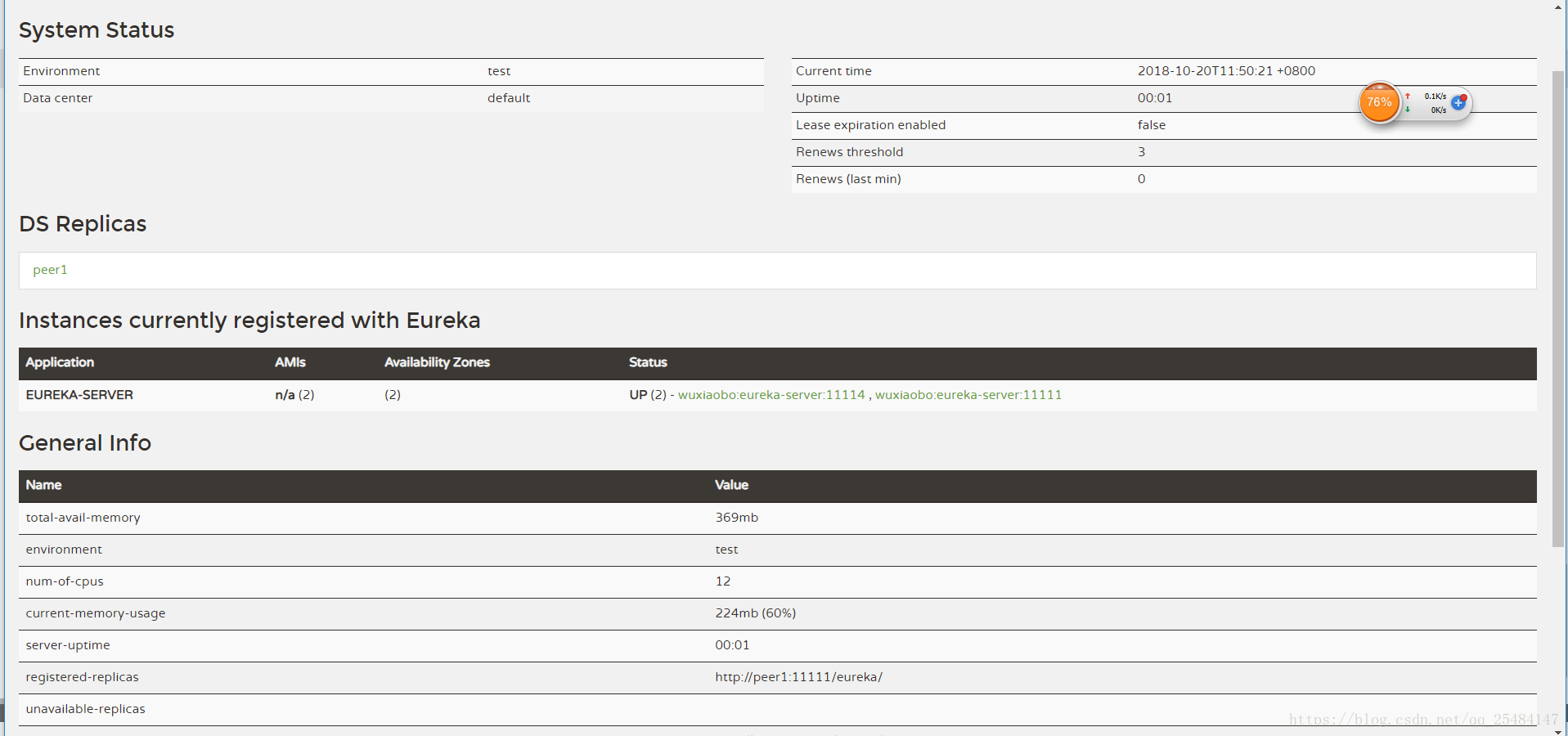Click the 224mb (60%) usage value

[x=755, y=613]
